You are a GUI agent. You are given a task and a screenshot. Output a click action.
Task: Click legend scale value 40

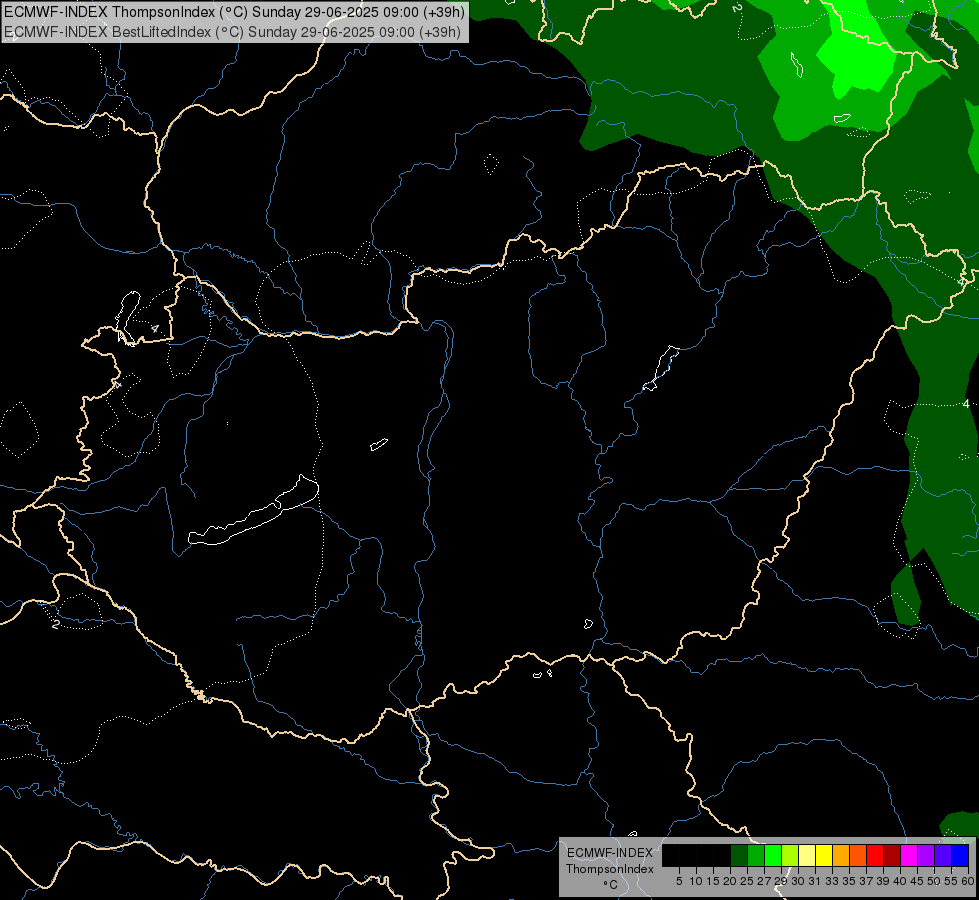pyautogui.click(x=900, y=881)
